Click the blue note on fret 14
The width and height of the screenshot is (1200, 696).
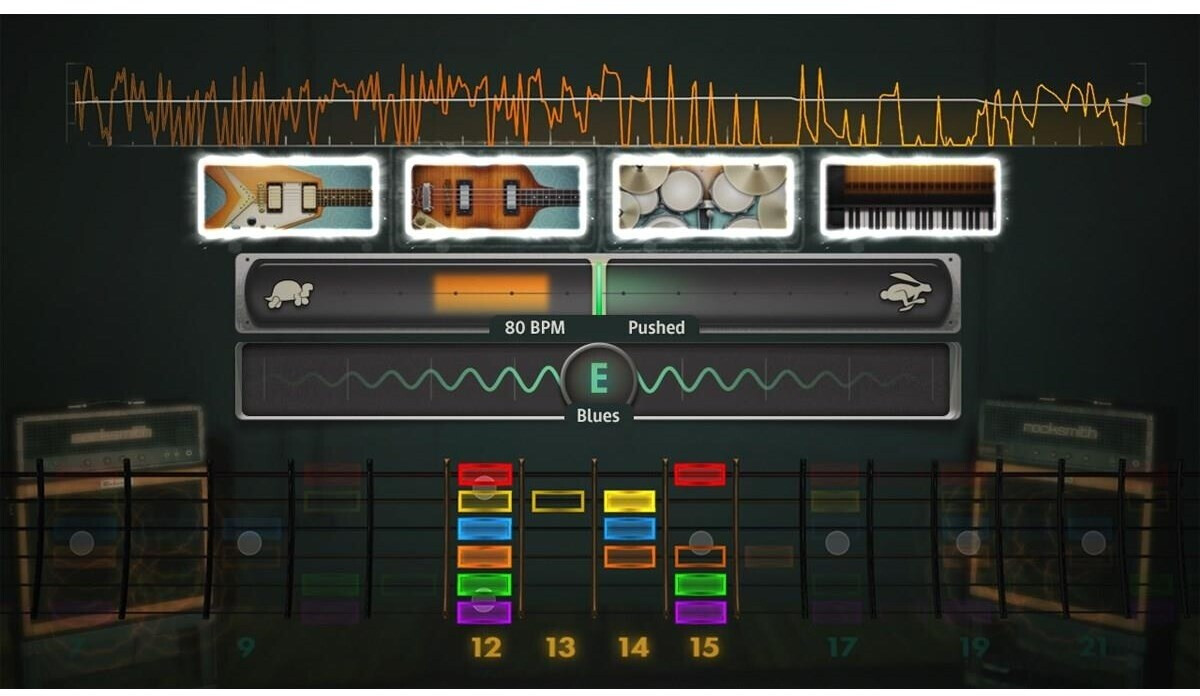(x=629, y=529)
